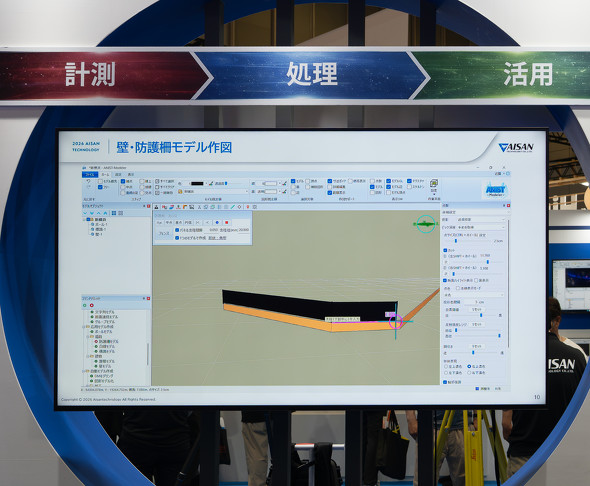The height and width of the screenshot is (486, 590).
Task: Click the green diagonal line tool in the viewport toolbar
Action: [233, 207]
